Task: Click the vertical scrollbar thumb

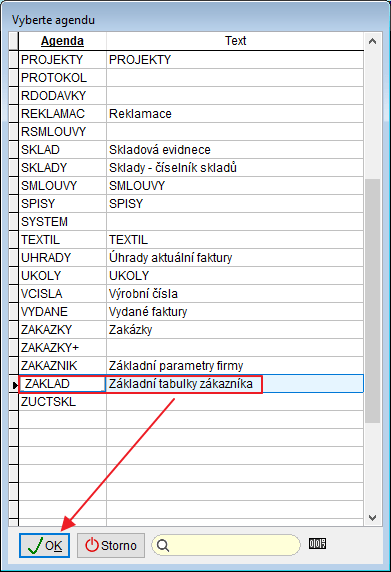Action: 372,301
